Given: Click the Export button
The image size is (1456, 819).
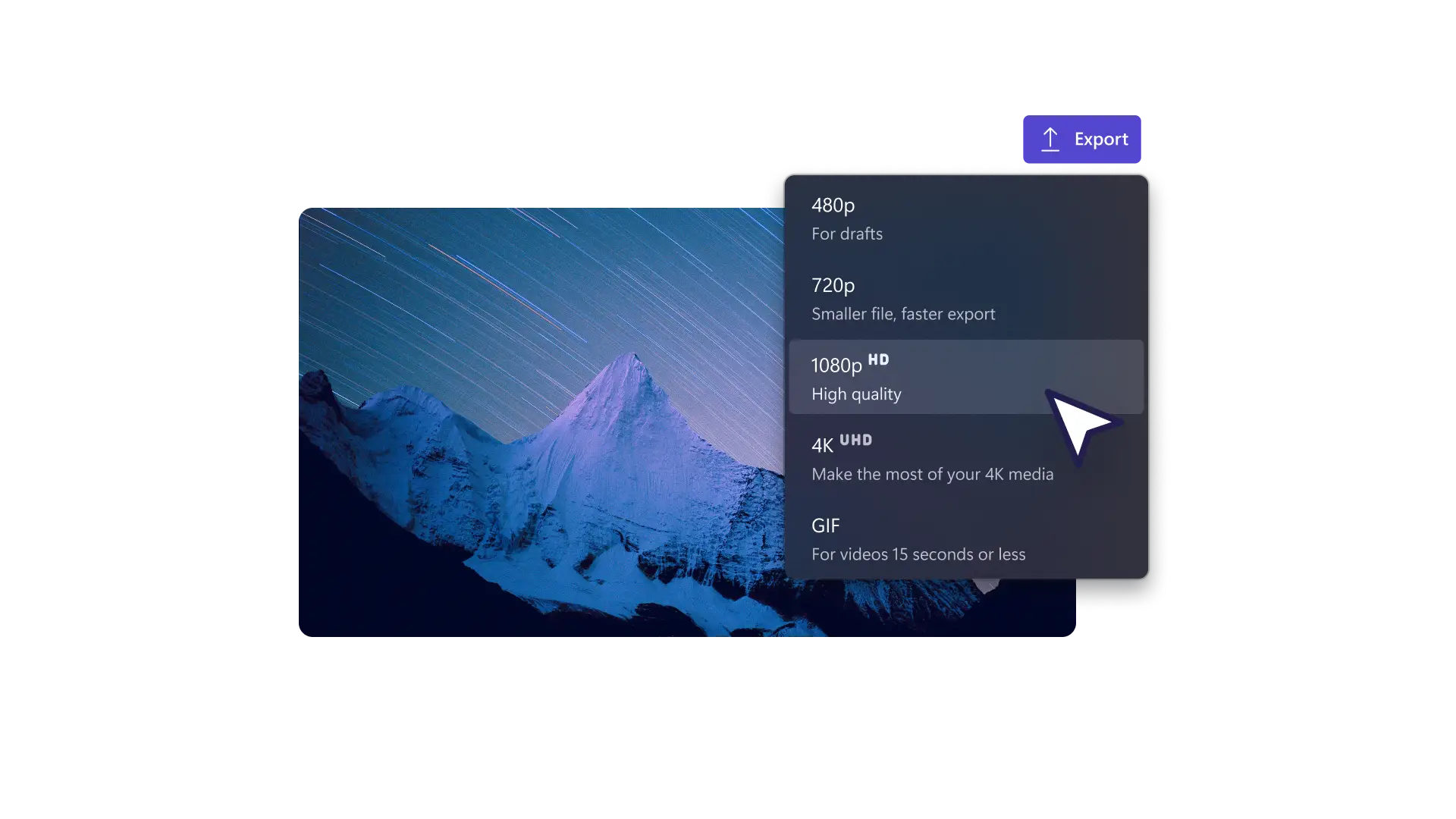Looking at the screenshot, I should tap(1083, 139).
